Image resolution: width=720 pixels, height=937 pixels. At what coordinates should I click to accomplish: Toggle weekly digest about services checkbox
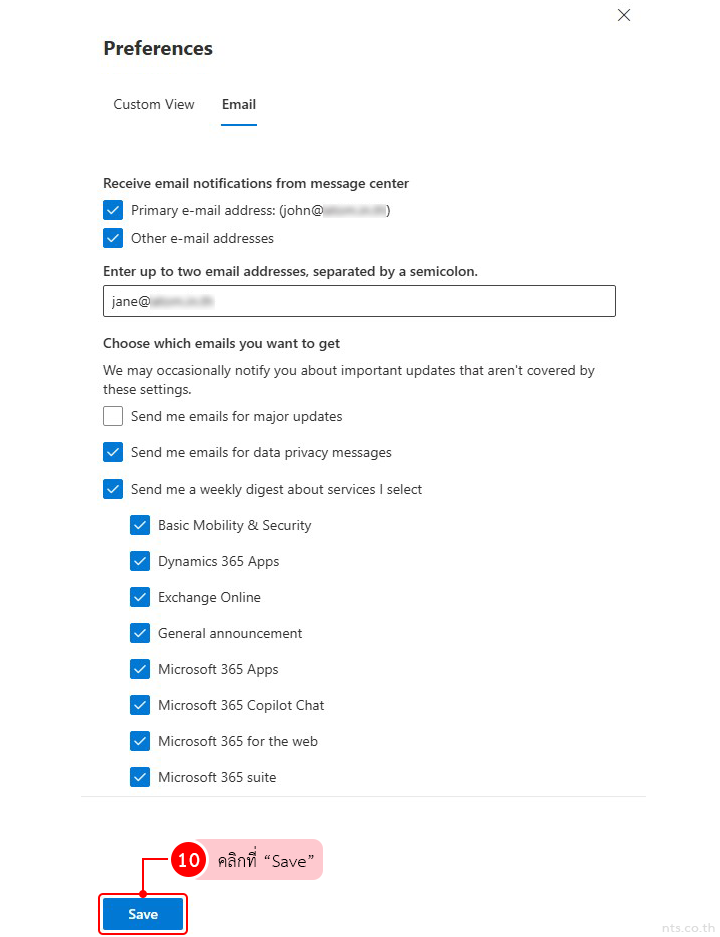(113, 489)
